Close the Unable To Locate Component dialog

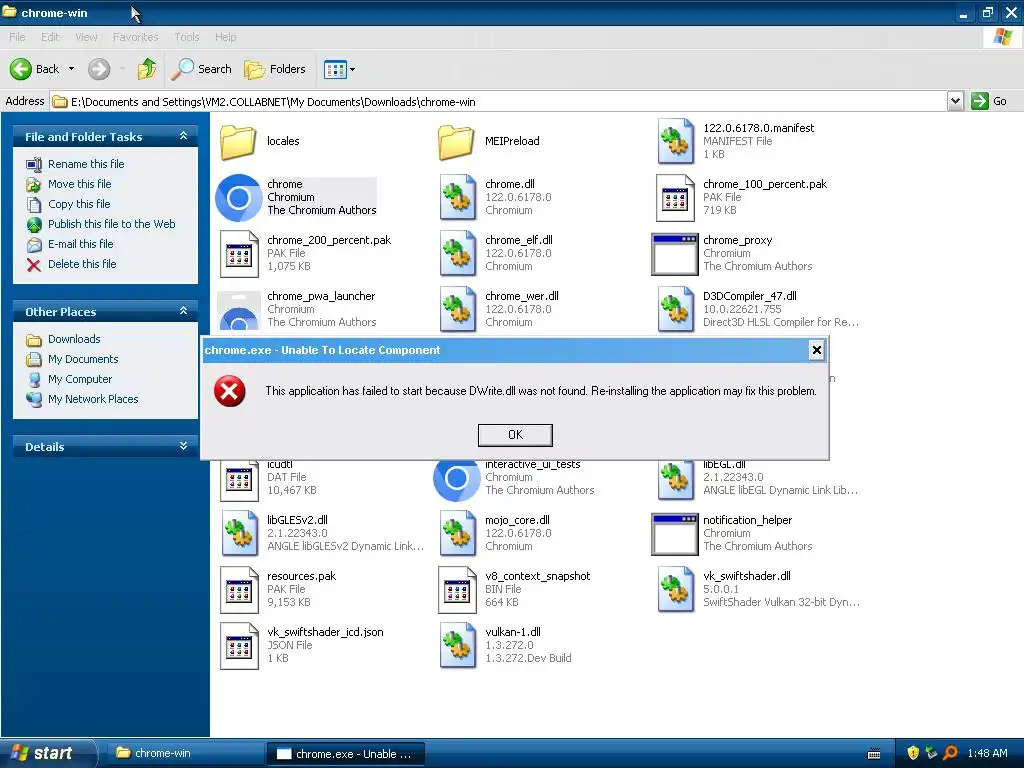[816, 351]
